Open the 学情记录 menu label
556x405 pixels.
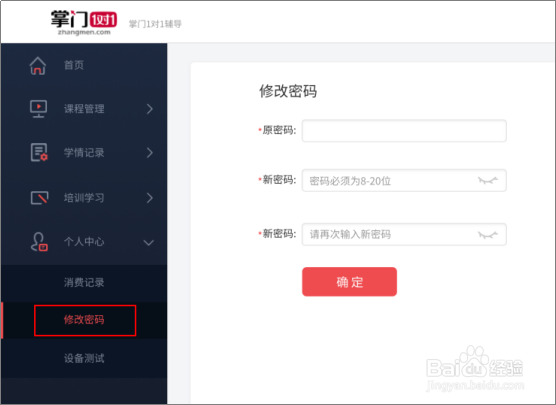[84, 153]
